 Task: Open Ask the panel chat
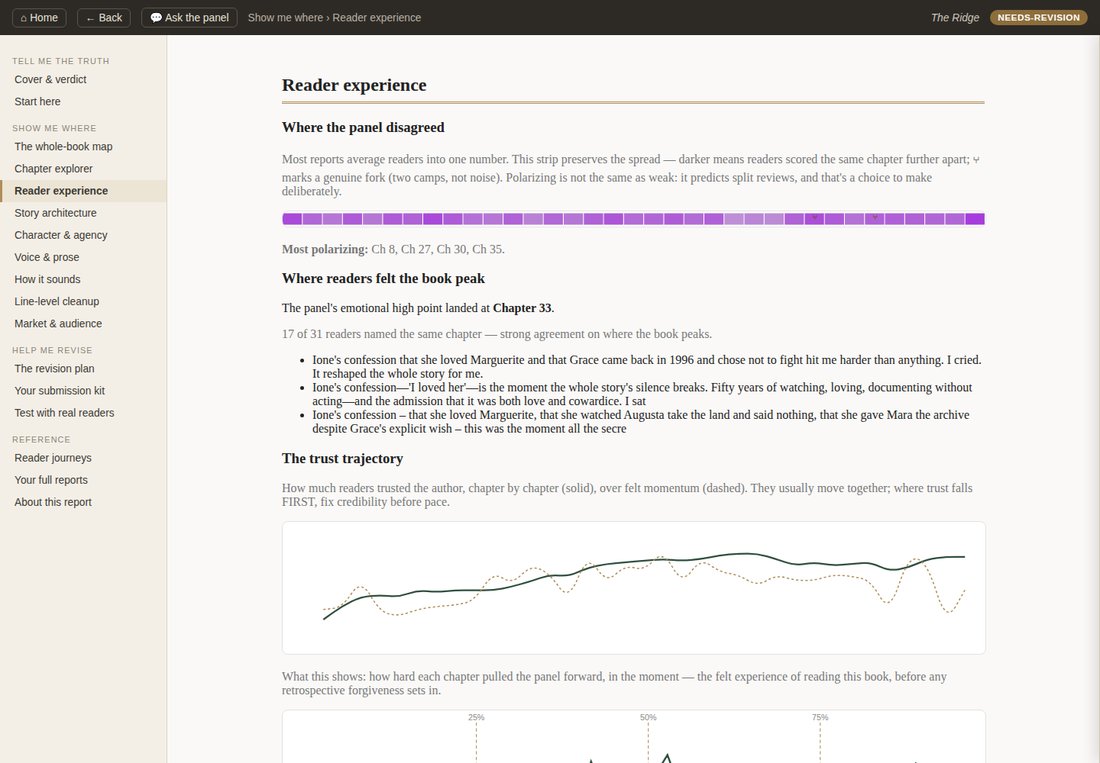189,18
